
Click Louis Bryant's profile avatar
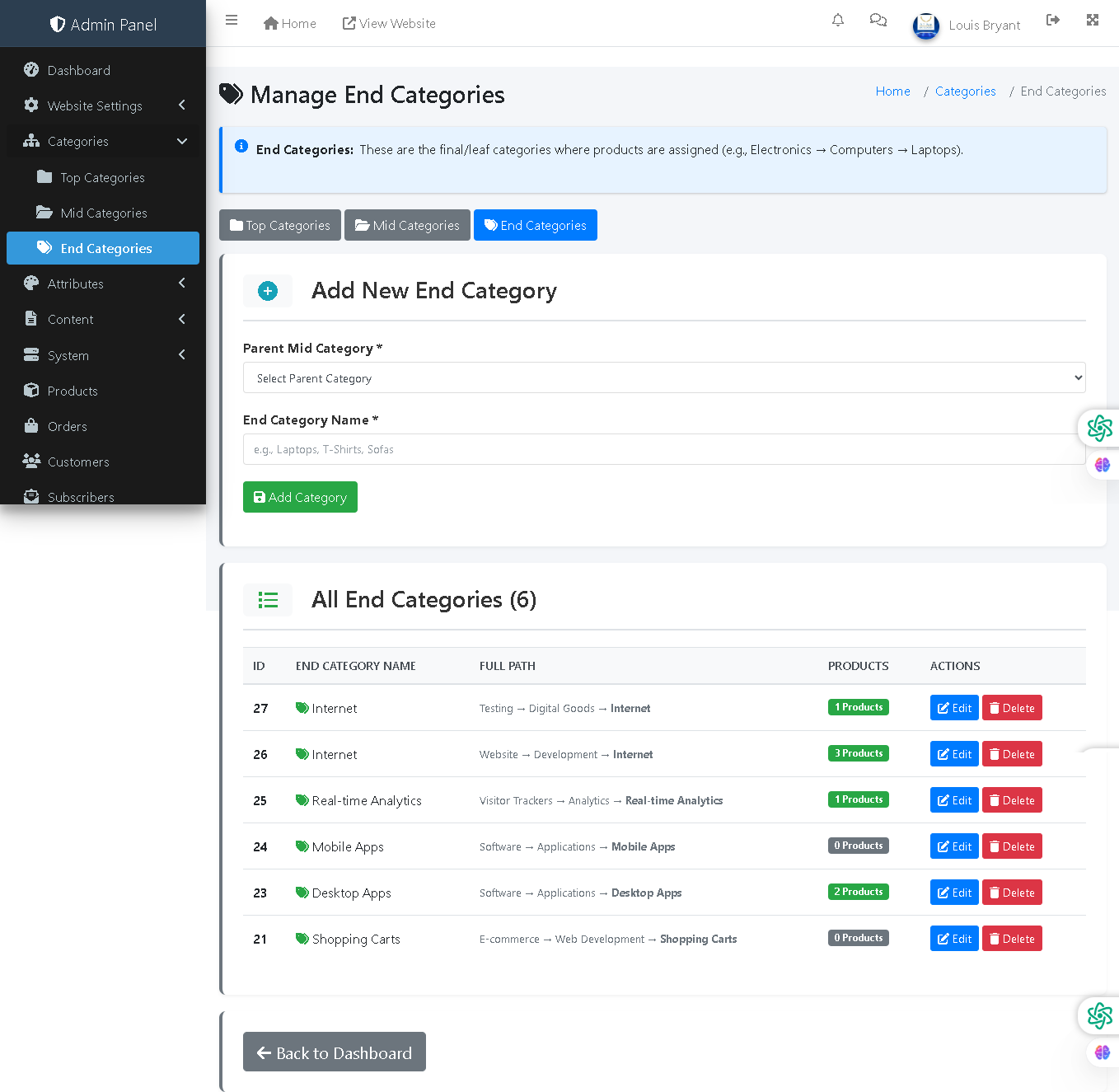pyautogui.click(x=925, y=26)
